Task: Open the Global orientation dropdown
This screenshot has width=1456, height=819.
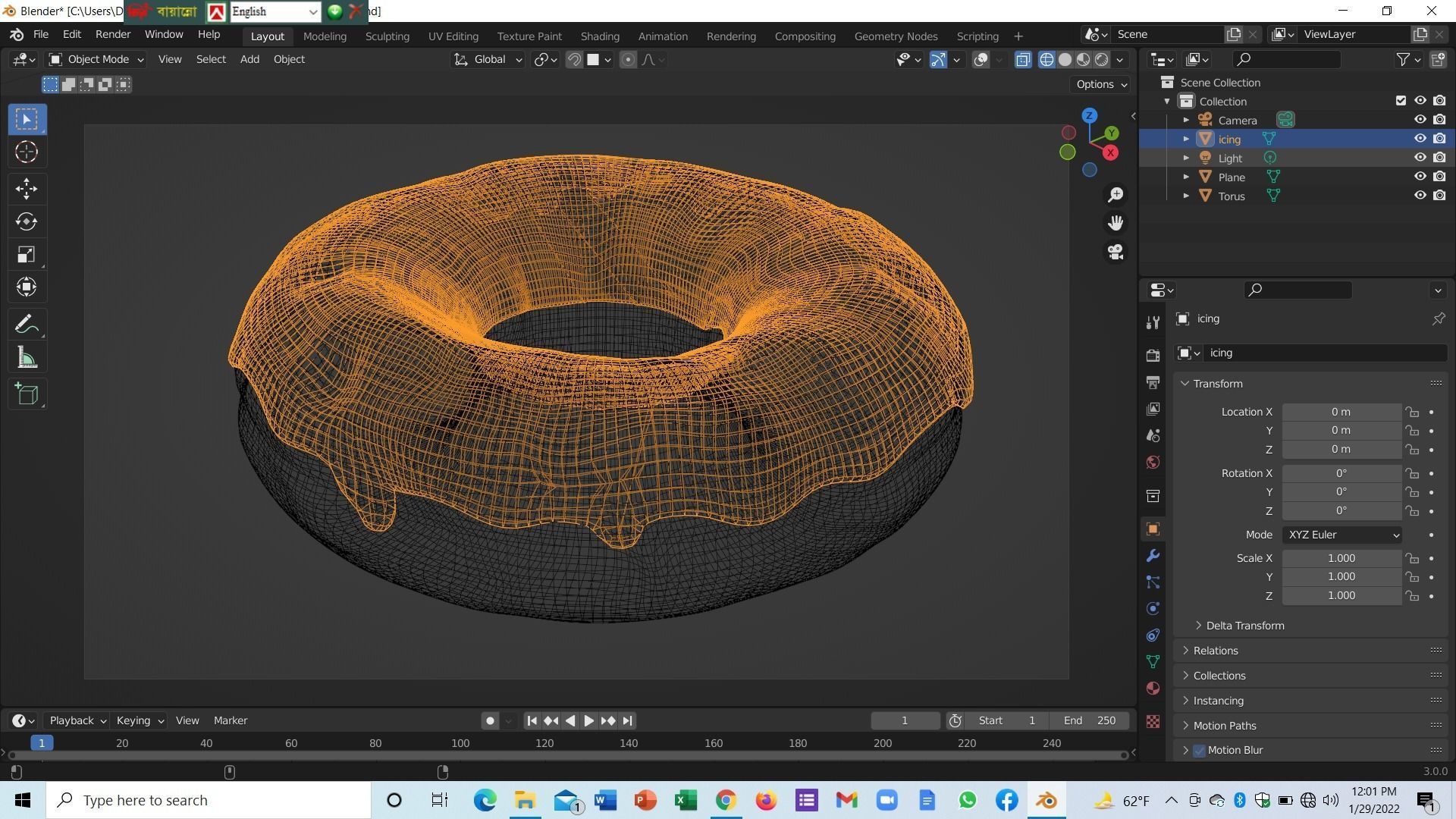Action: point(488,59)
